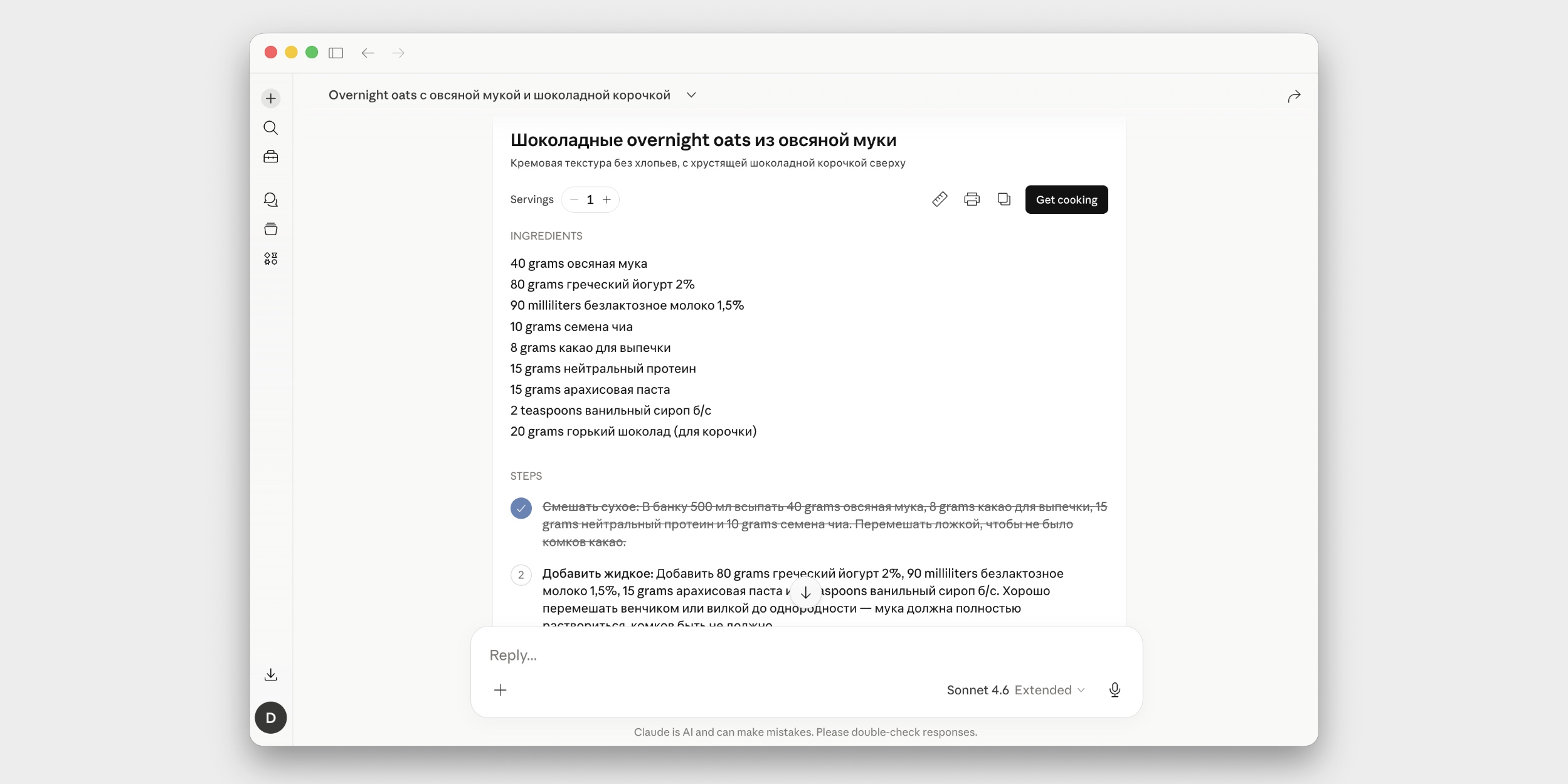
Task: Open the measurement units ruler icon
Action: coord(939,199)
